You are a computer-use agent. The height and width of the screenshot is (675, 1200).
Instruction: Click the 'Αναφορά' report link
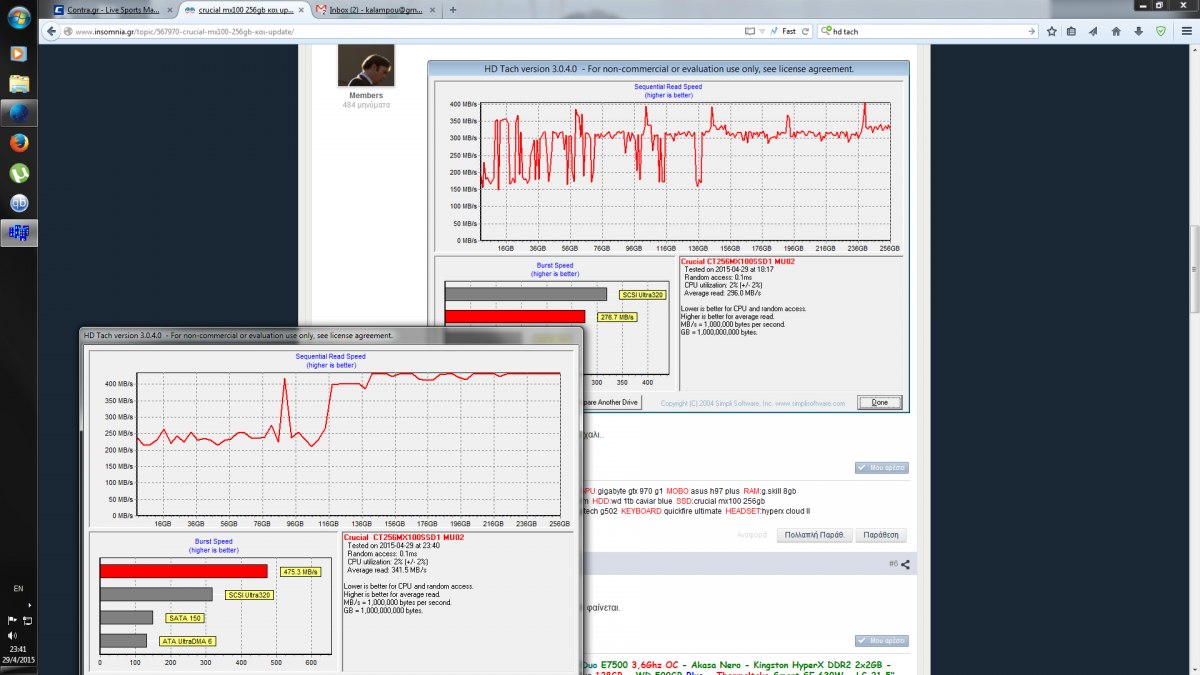click(x=752, y=535)
